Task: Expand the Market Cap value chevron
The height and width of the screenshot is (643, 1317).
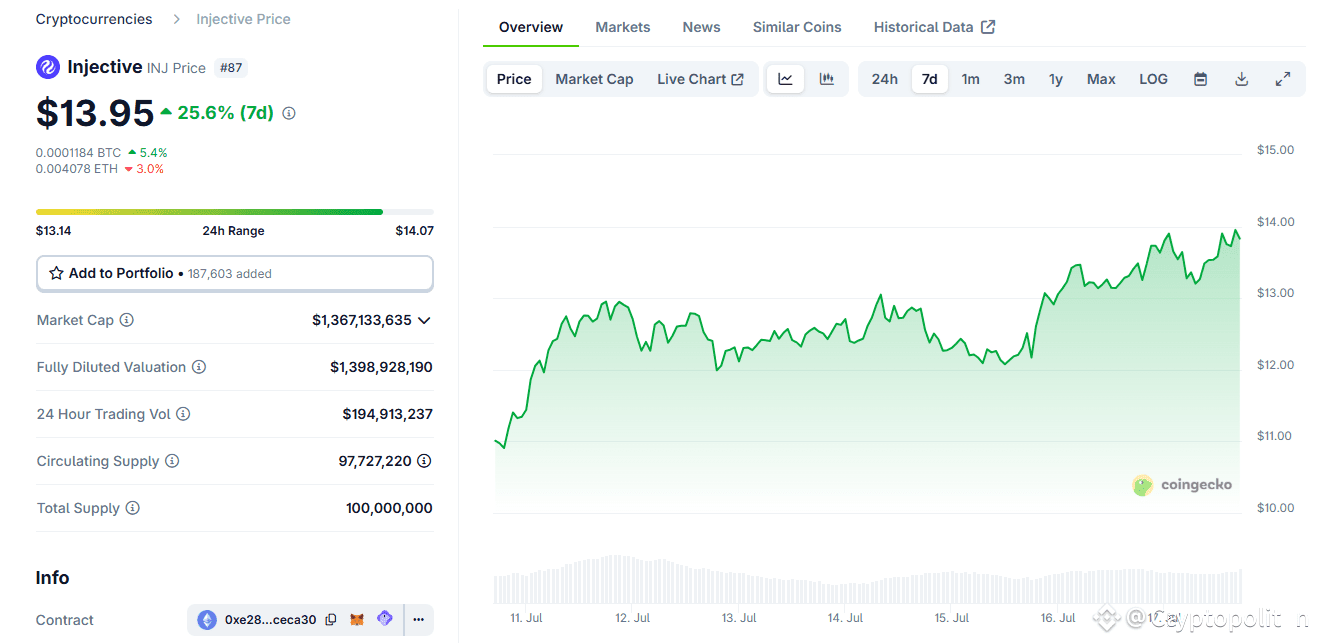Action: pyautogui.click(x=424, y=320)
